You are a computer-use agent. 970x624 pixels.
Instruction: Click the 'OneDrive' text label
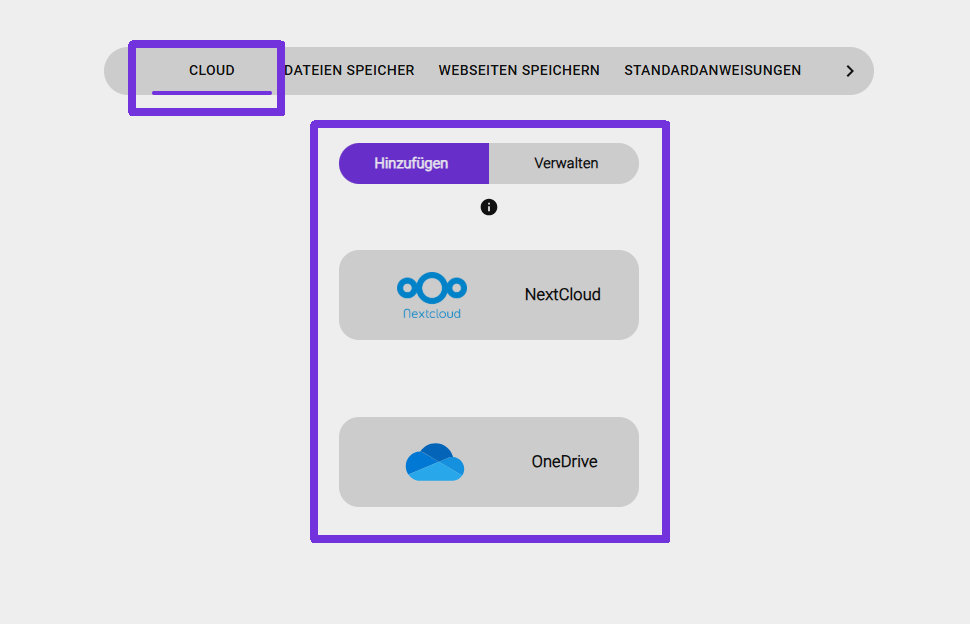(564, 462)
